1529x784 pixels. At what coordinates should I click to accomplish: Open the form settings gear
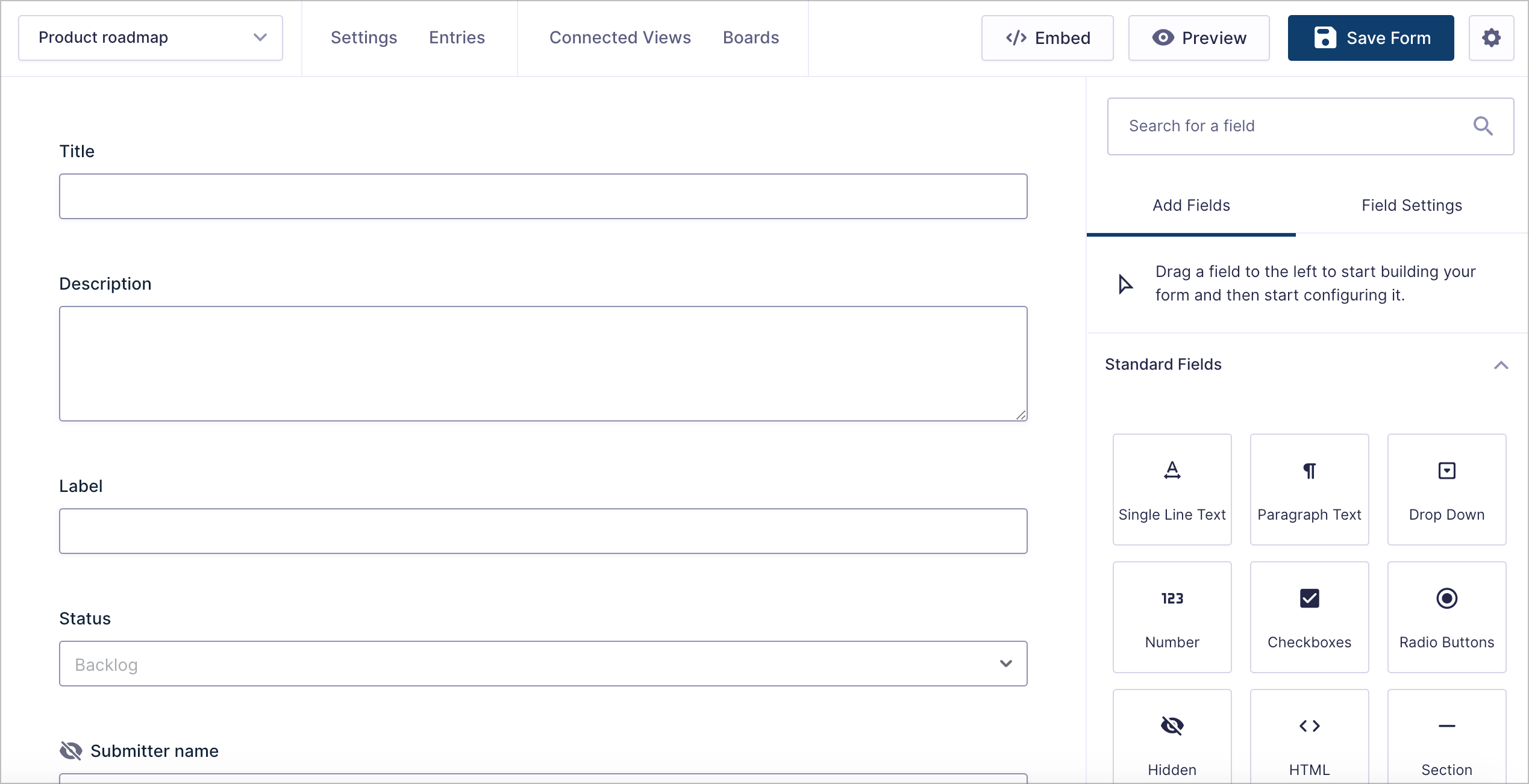tap(1492, 37)
